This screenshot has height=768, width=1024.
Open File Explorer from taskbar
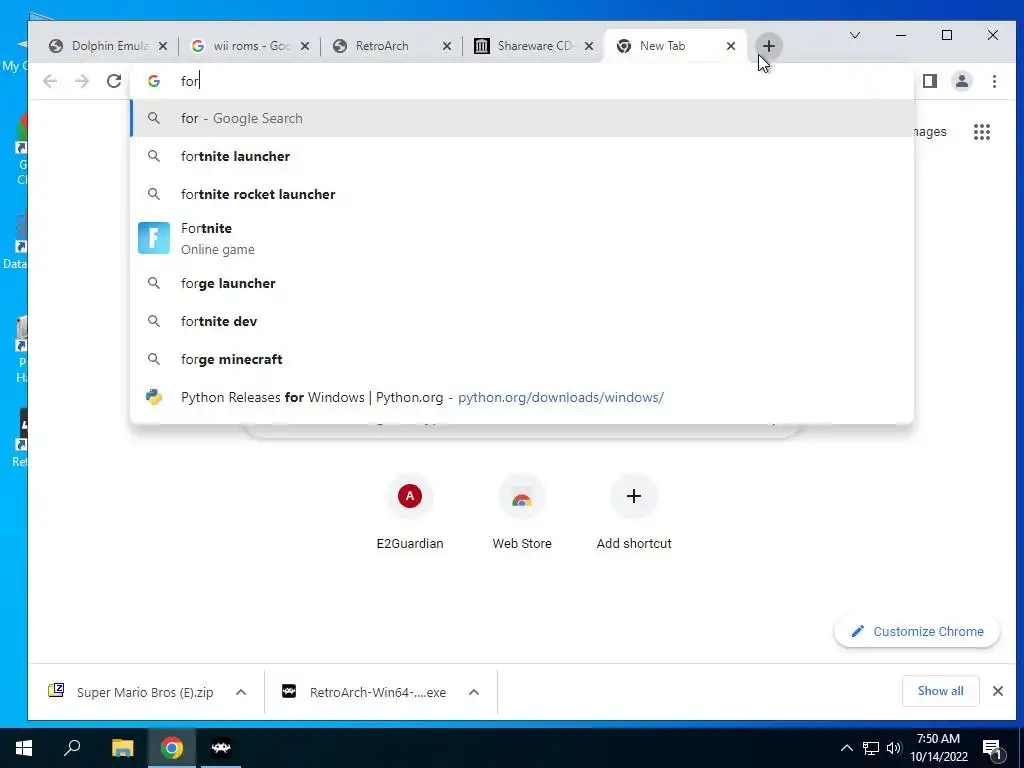click(122, 748)
